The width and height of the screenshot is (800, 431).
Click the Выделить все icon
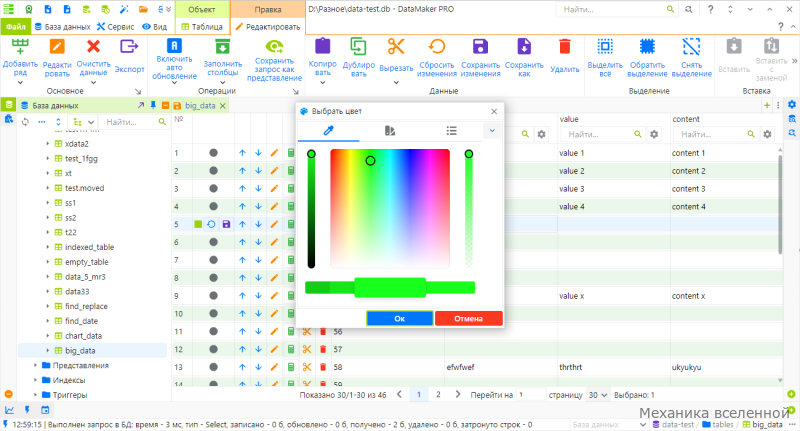coord(605,46)
